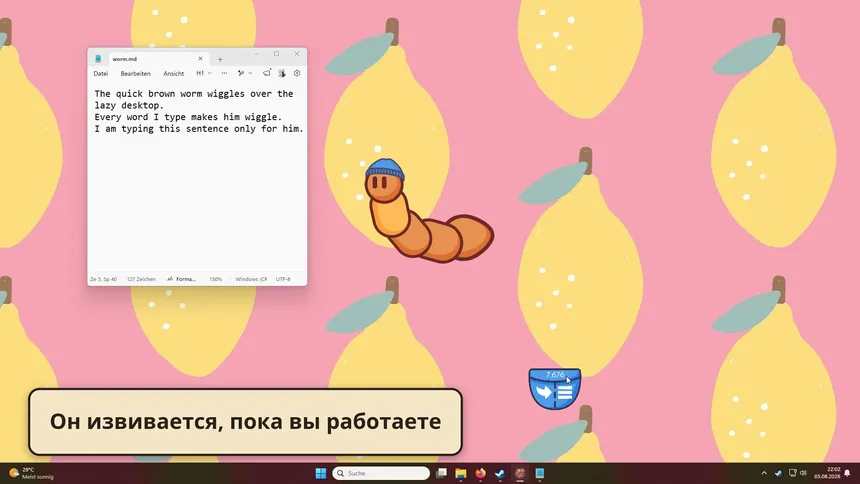
Task: Maximize the Notepad window
Action: pos(276,54)
